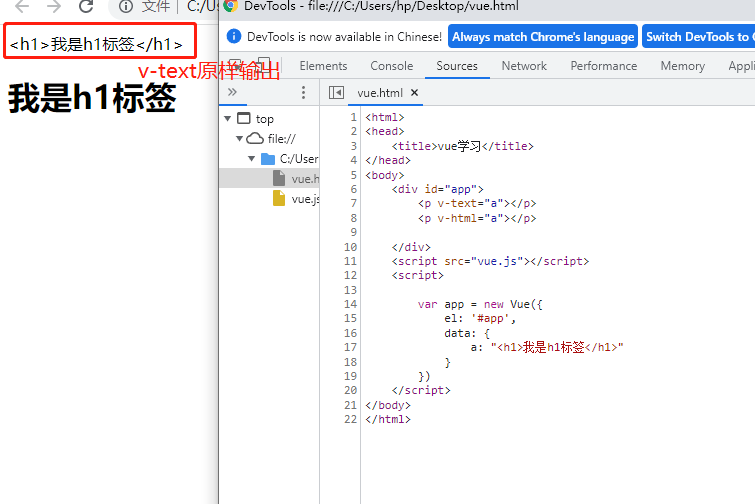
Task: Click line number 7 in gutter
Action: pos(353,204)
